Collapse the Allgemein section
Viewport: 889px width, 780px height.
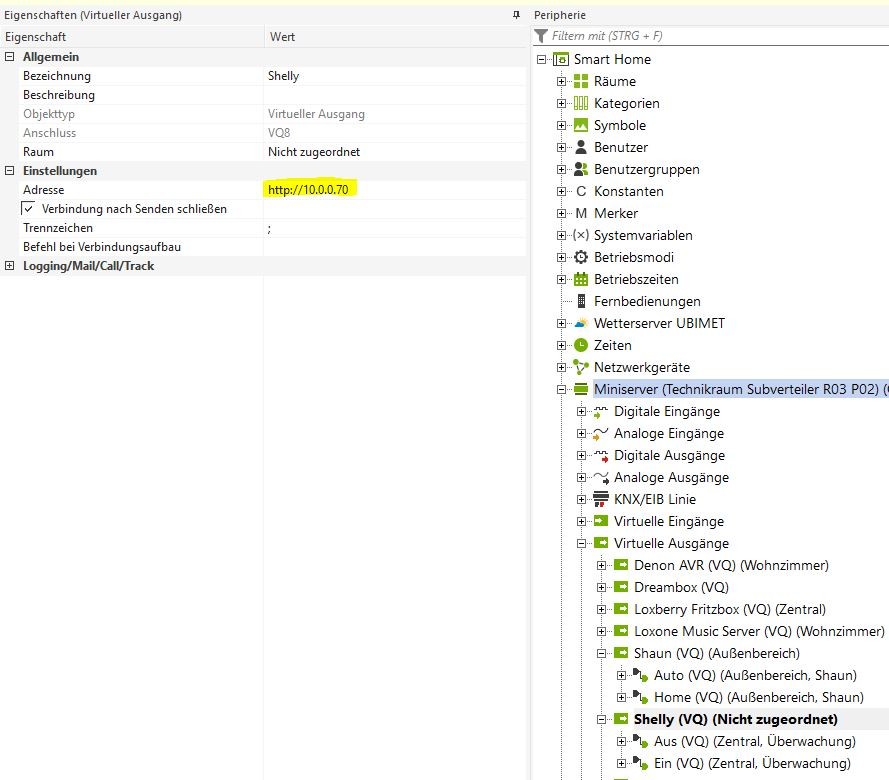(x=9, y=57)
